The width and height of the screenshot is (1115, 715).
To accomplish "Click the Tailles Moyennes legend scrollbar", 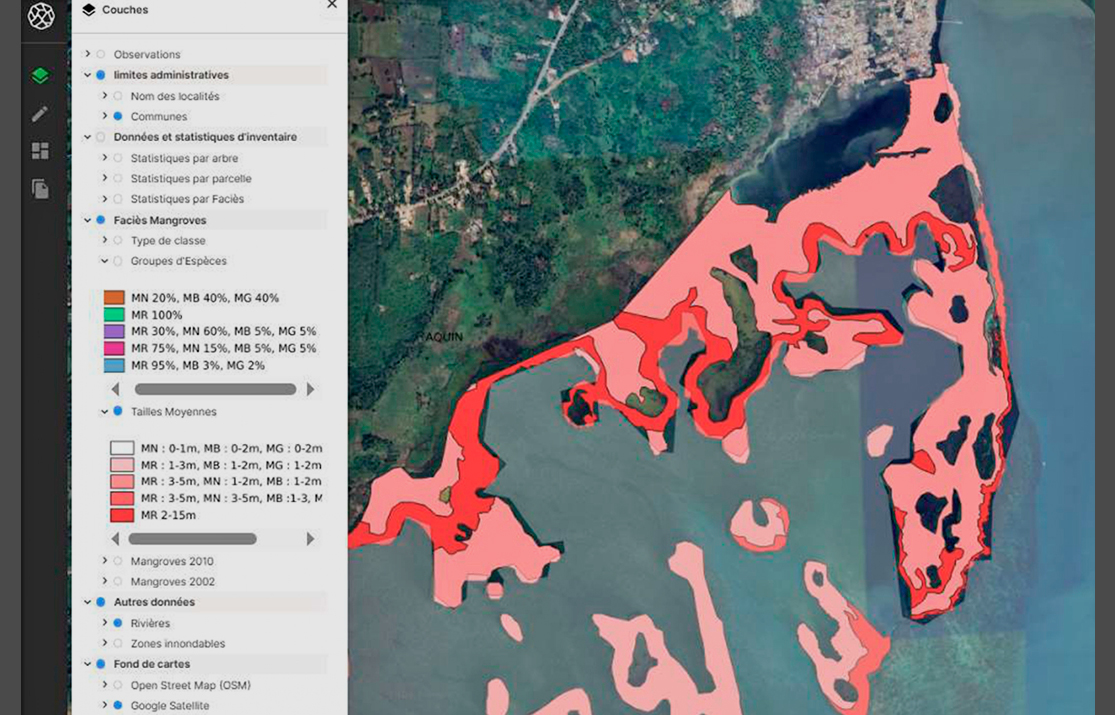I will 192,539.
